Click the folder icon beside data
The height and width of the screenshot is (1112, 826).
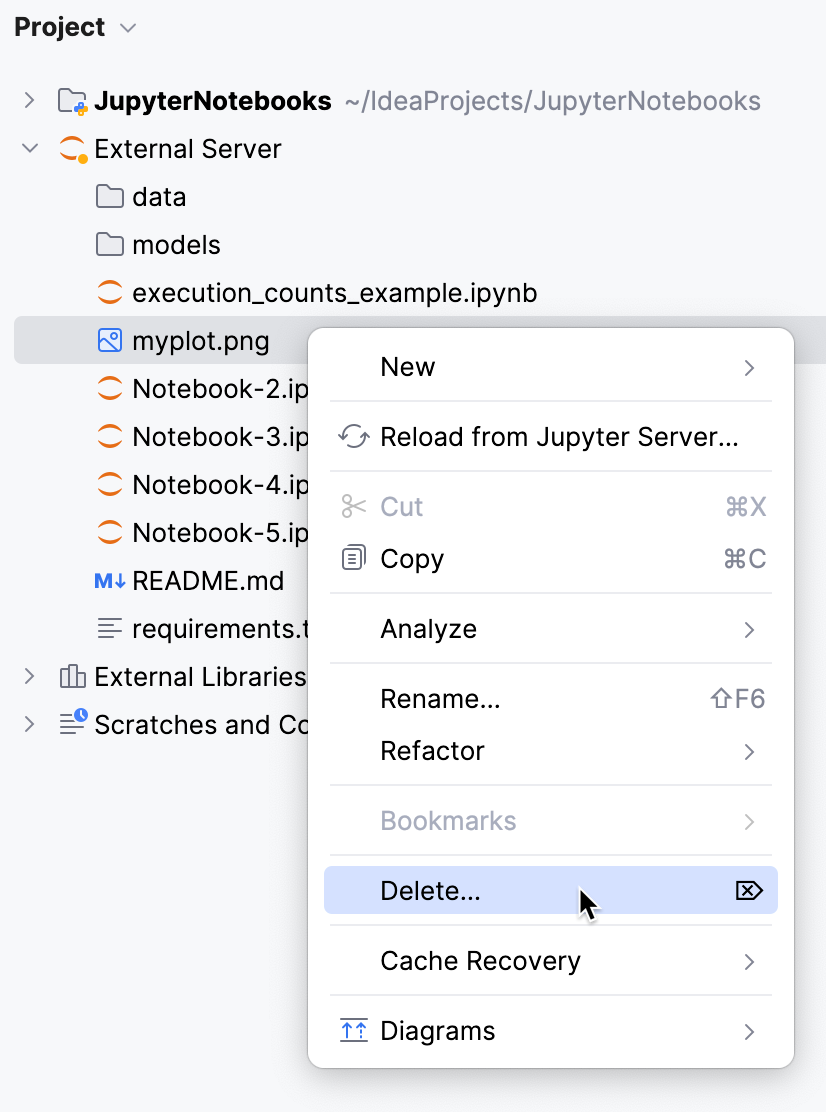[108, 197]
